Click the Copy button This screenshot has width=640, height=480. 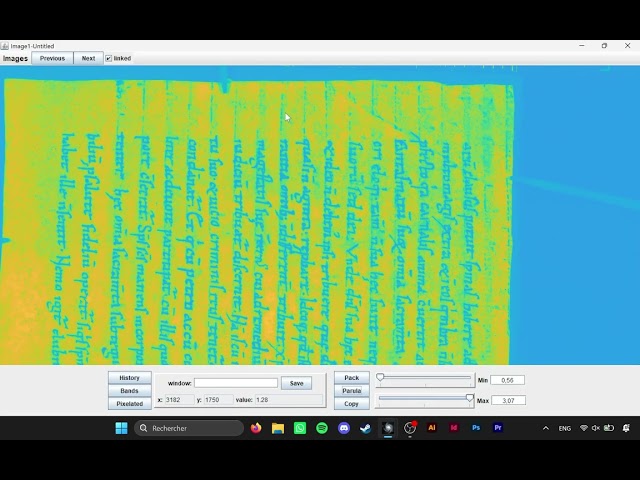click(351, 404)
